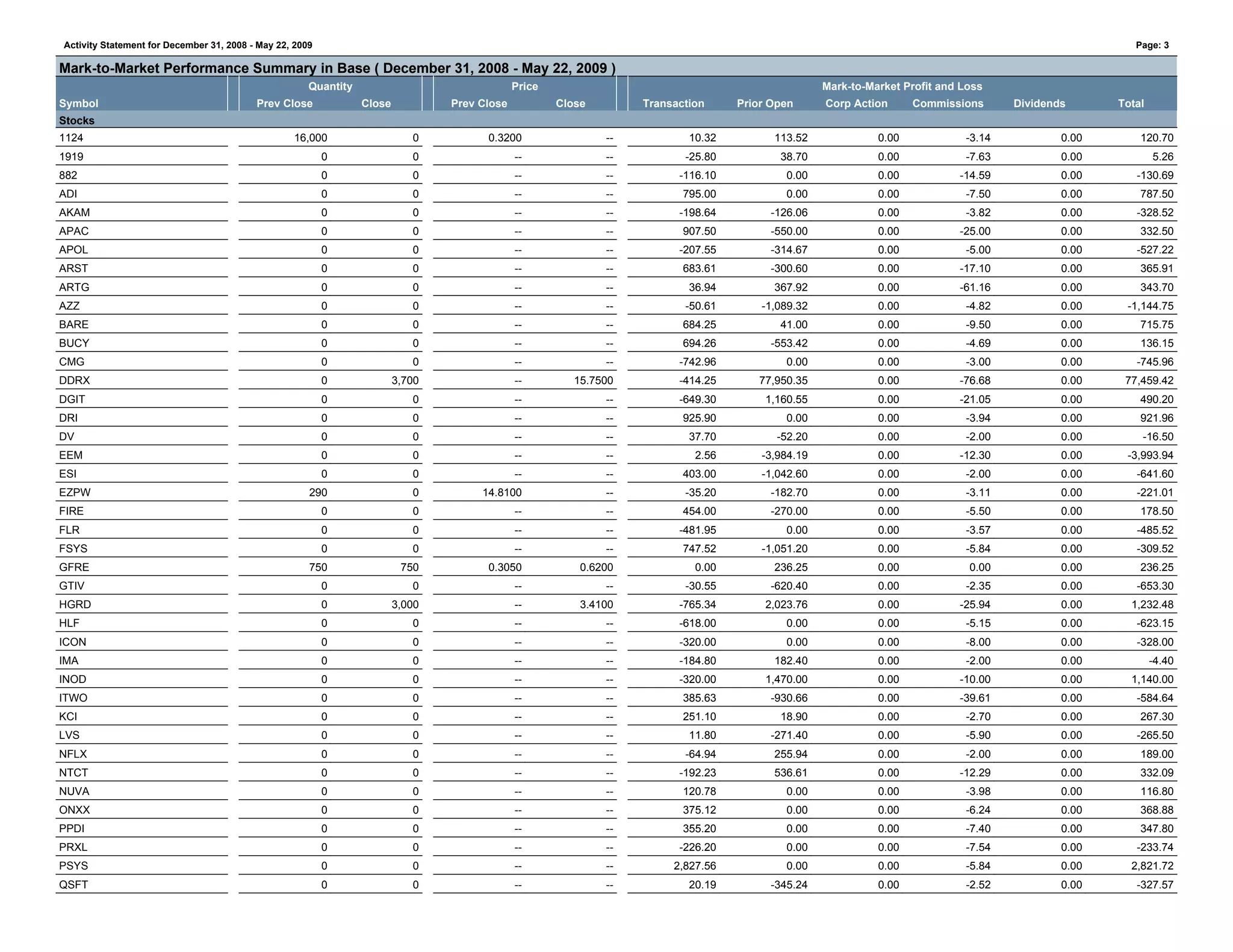Image resolution: width=1233 pixels, height=952 pixels.
Task: Click the QSFT symbol in last row
Action: pyautogui.click(x=73, y=885)
